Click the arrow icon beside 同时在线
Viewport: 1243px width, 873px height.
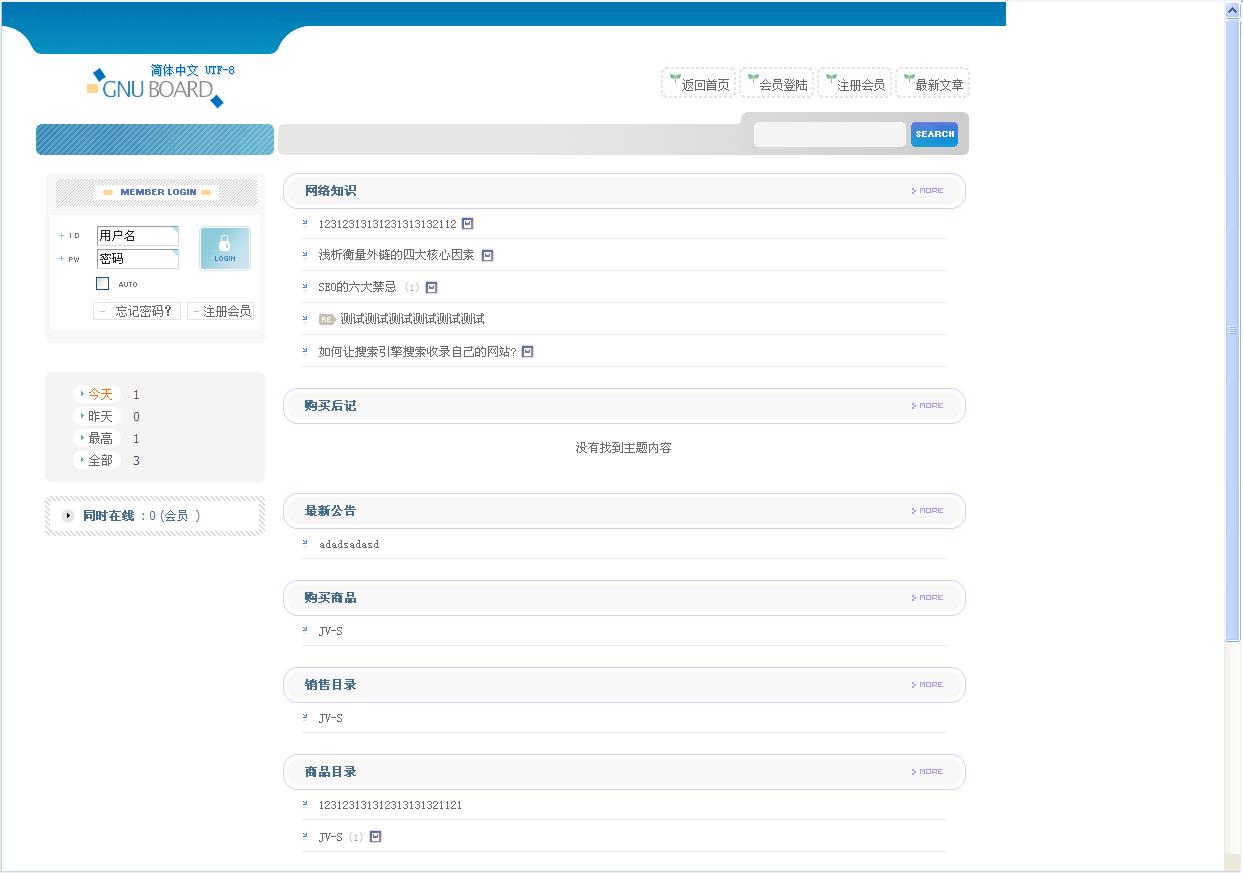68,516
